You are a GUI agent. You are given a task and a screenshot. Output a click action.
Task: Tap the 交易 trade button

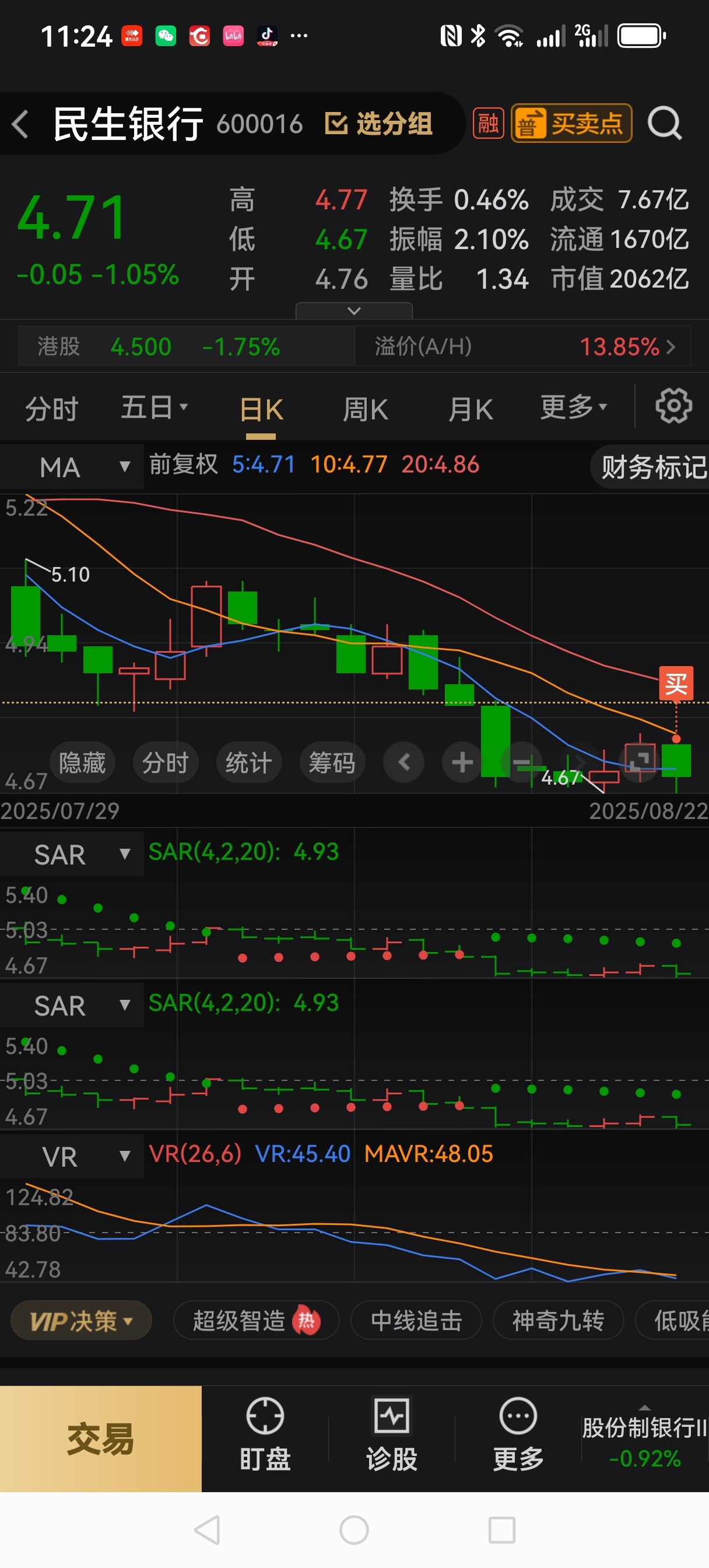100,1440
